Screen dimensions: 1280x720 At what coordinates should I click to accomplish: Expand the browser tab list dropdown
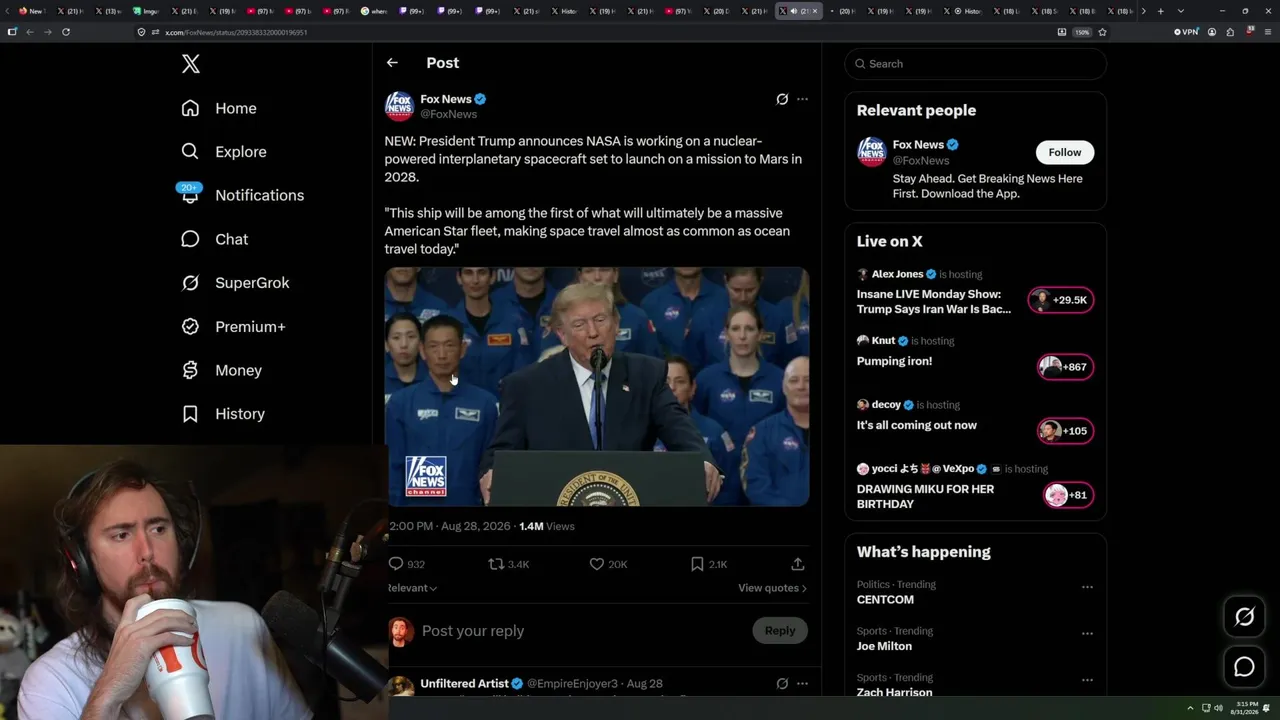pyautogui.click(x=1181, y=11)
